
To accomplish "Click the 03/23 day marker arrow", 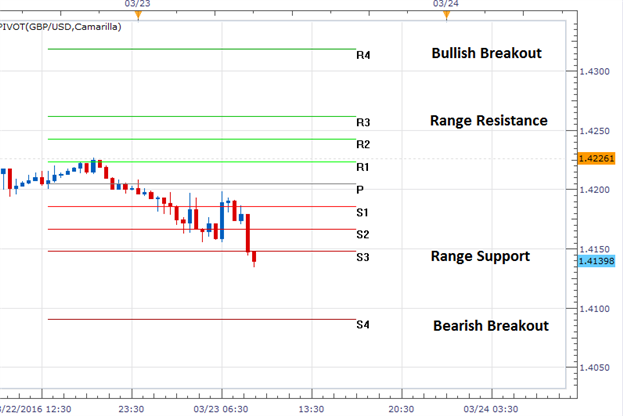I will click(x=138, y=15).
